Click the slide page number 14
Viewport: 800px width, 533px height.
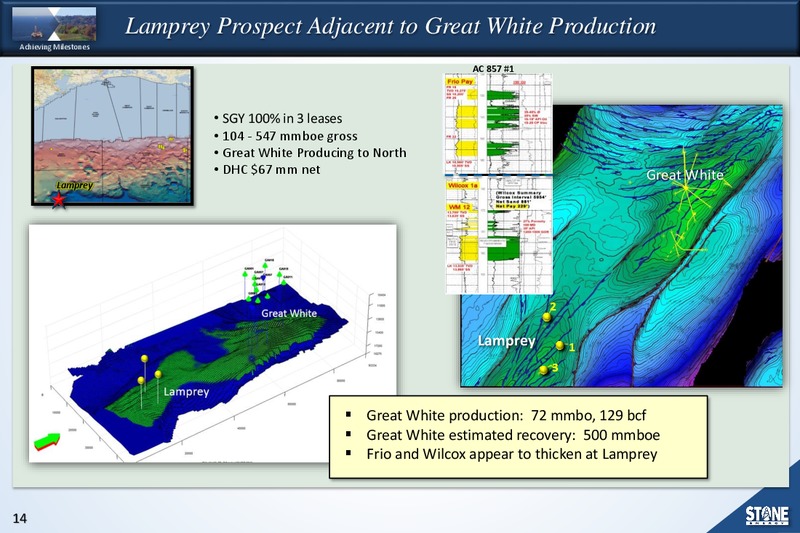pyautogui.click(x=19, y=519)
